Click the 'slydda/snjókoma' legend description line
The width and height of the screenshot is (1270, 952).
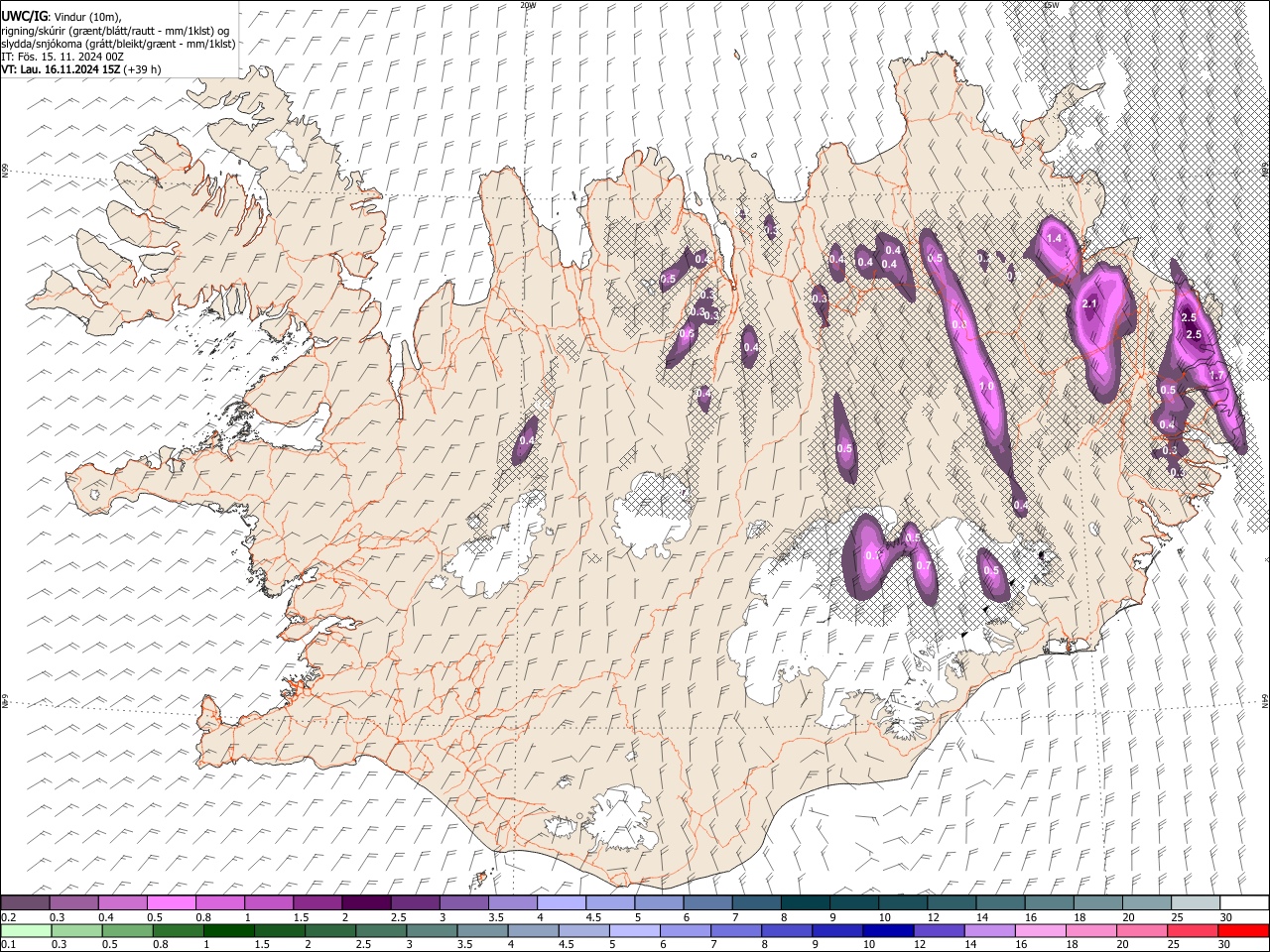(118, 44)
